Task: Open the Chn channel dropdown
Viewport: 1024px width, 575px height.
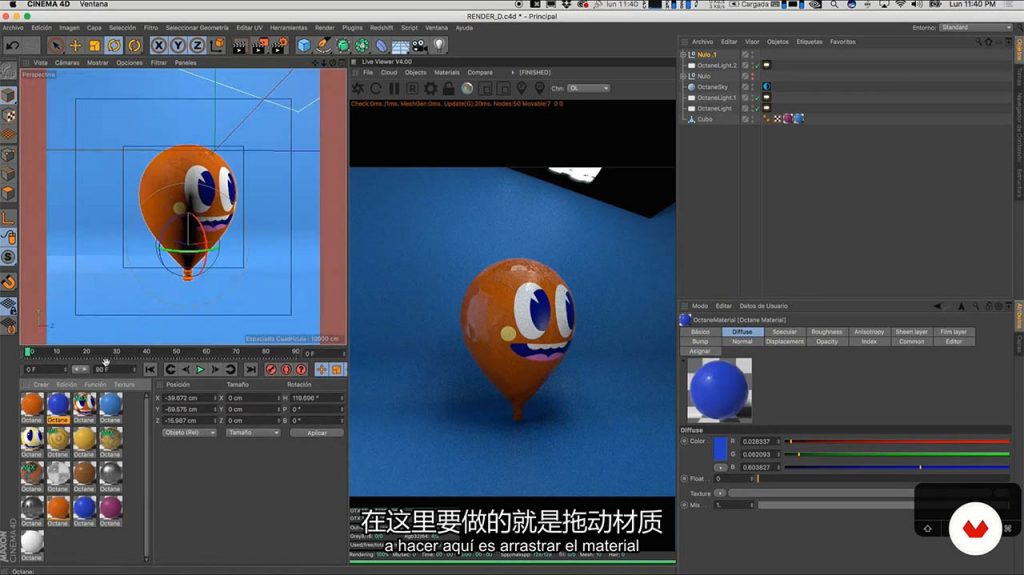Action: point(588,88)
